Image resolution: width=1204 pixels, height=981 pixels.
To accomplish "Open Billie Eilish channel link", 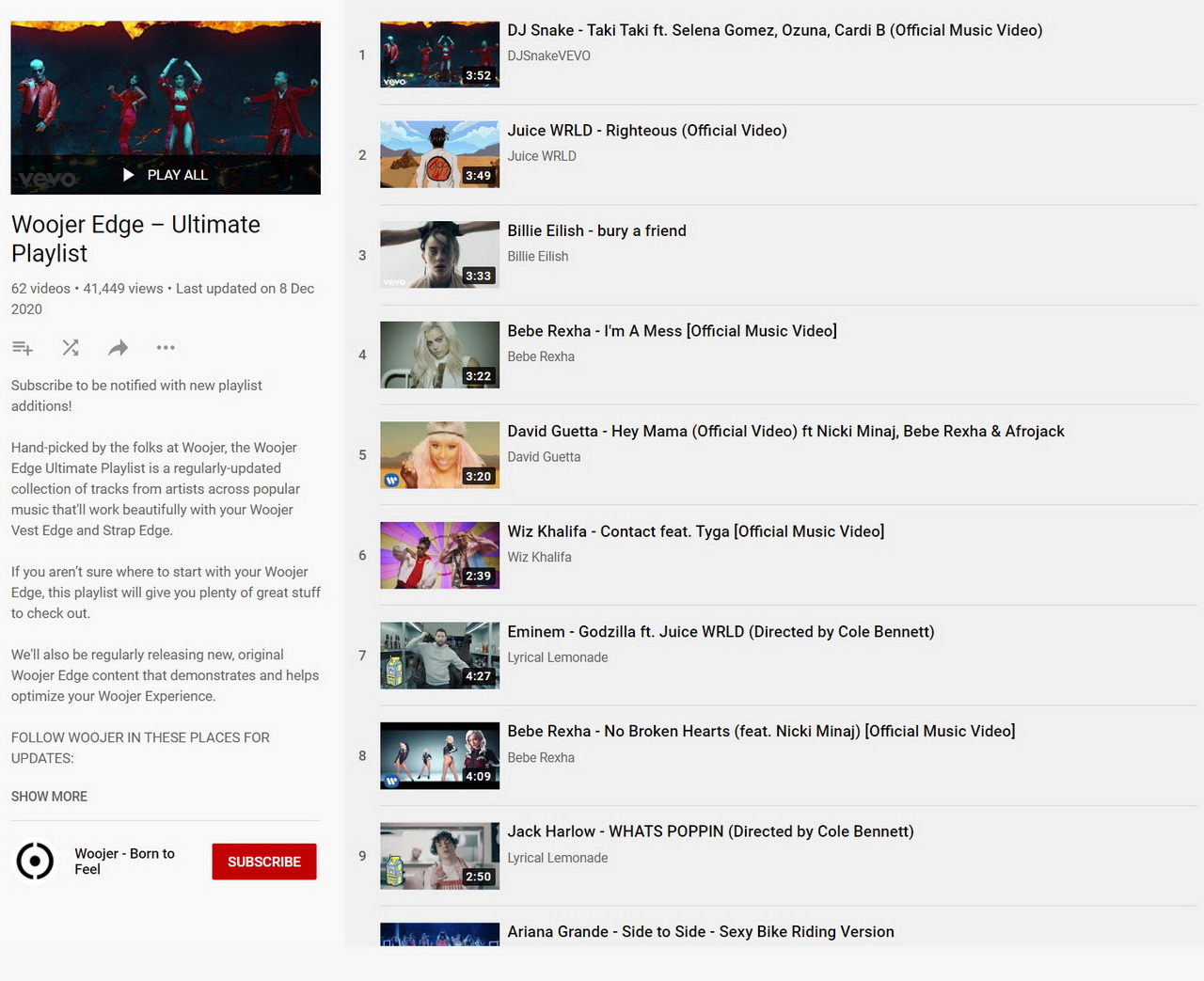I will tap(538, 256).
